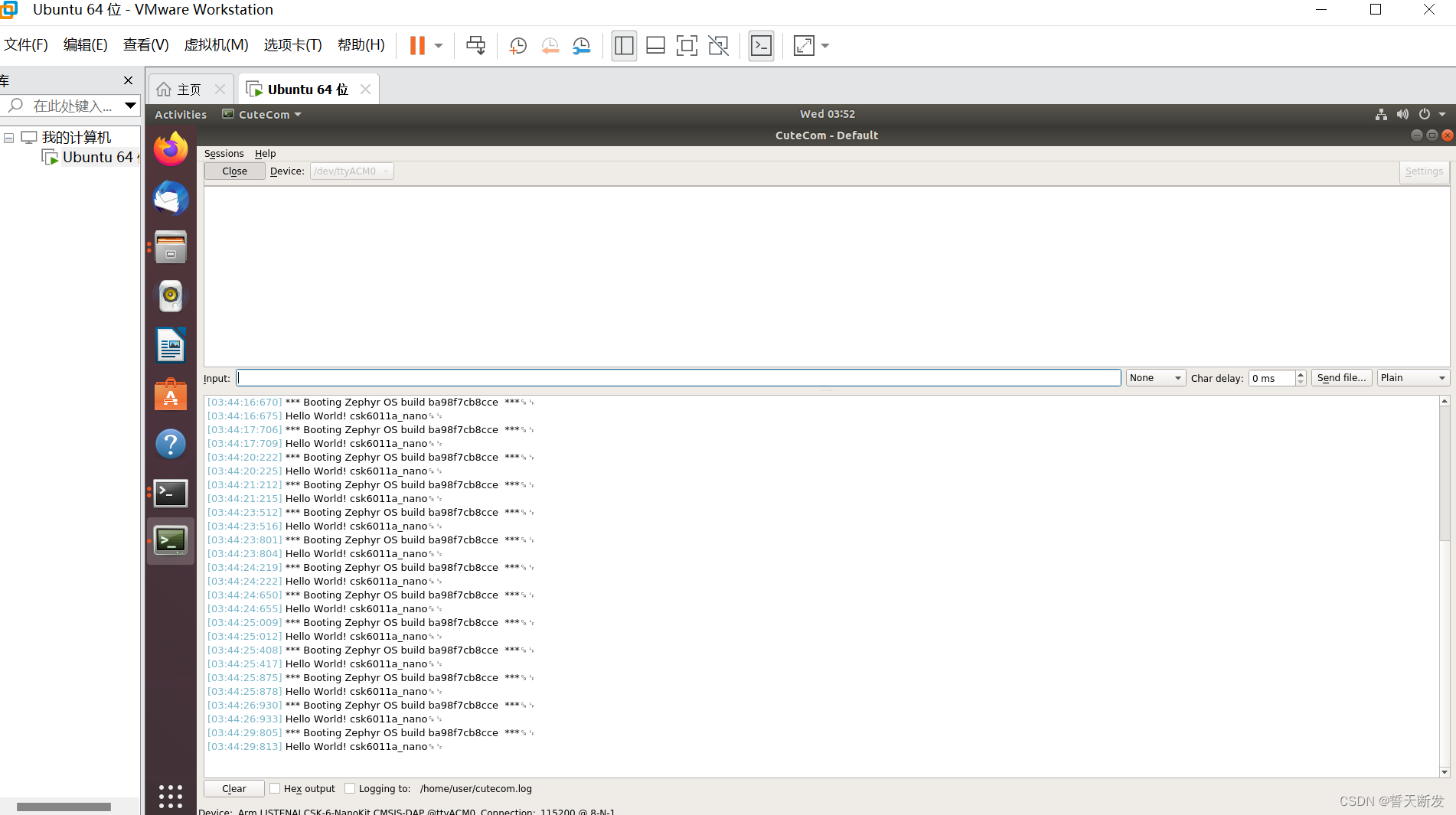
Task: Expand the stretch display dropdown arrow
Action: pos(825,46)
